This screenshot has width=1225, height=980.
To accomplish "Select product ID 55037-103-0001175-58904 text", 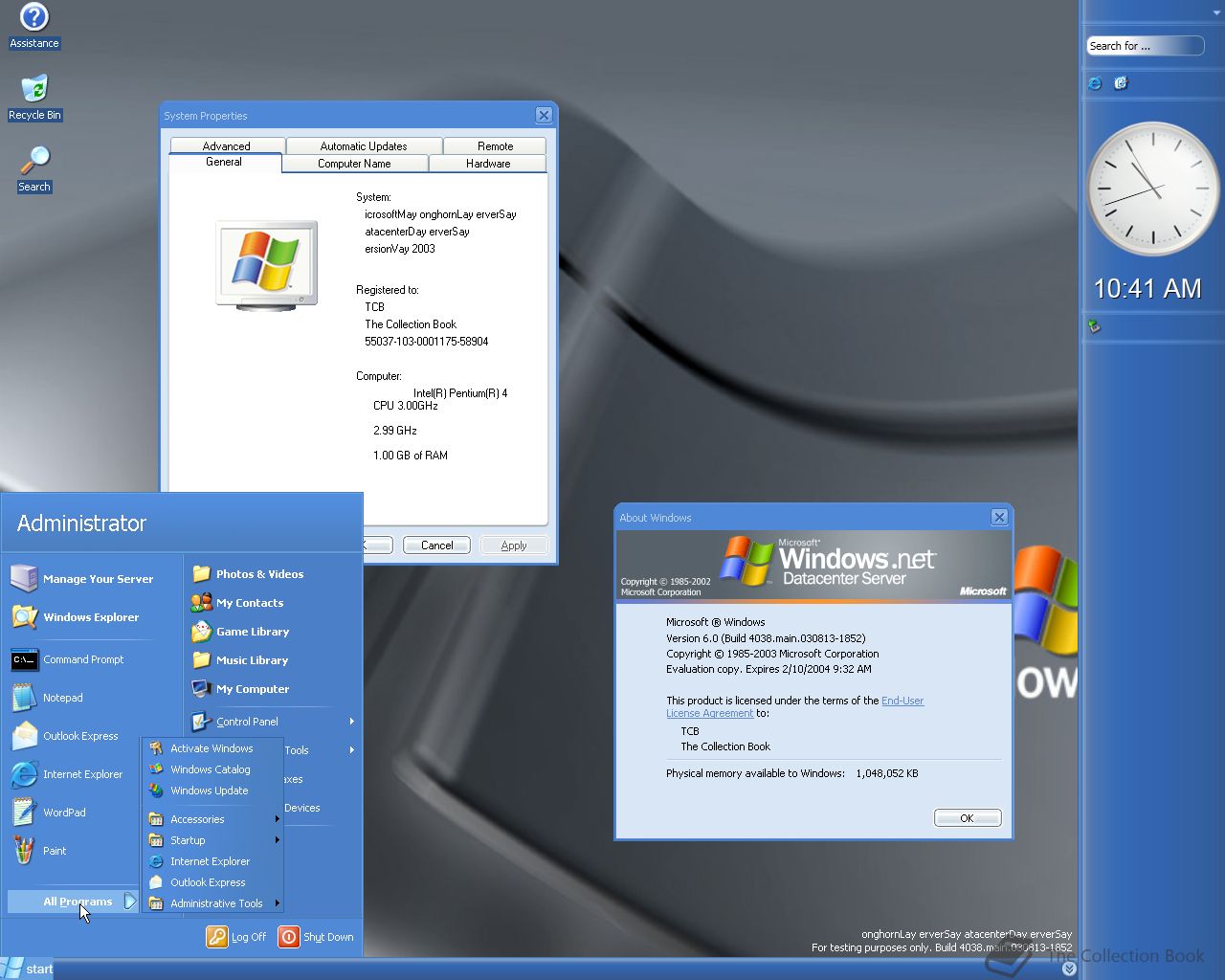I will [x=426, y=342].
